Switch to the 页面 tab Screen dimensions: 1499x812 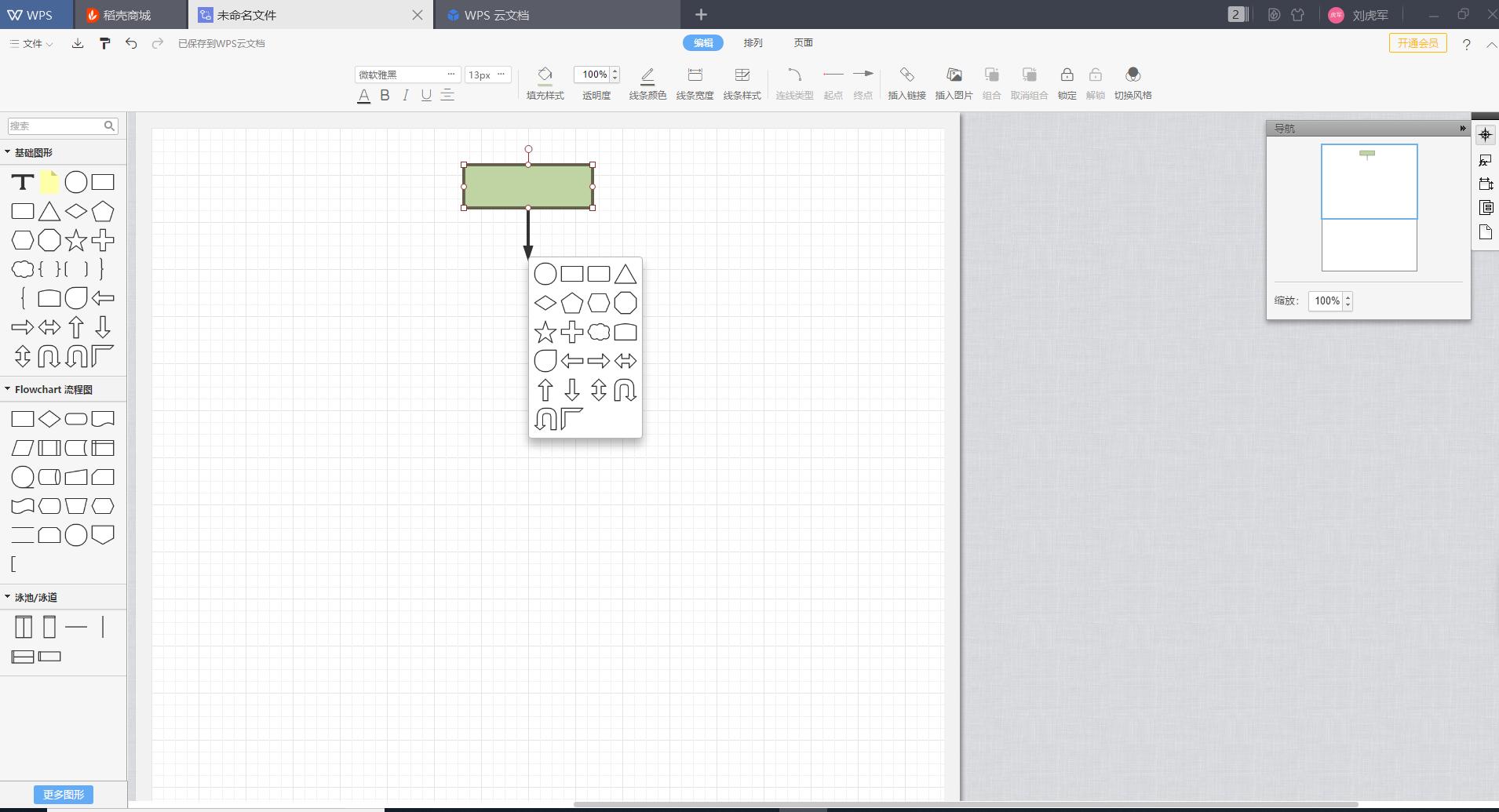coord(803,43)
